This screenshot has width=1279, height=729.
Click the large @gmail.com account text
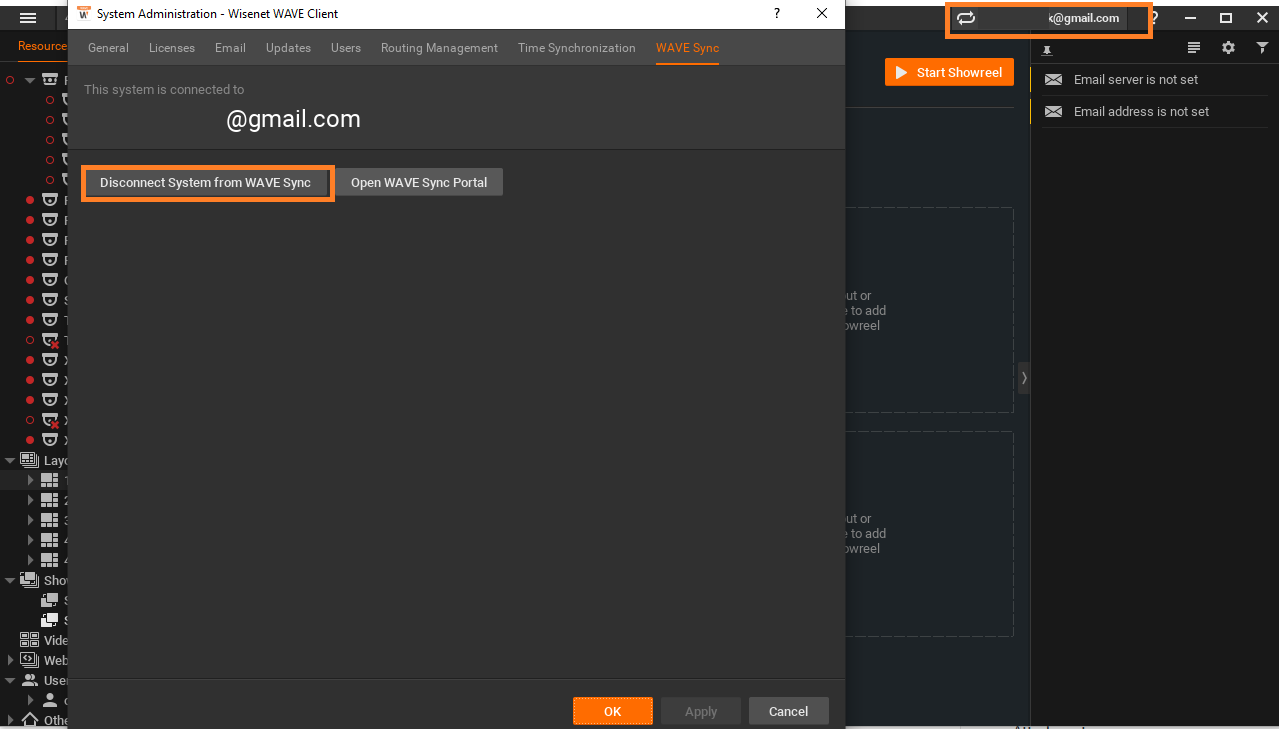click(x=293, y=119)
